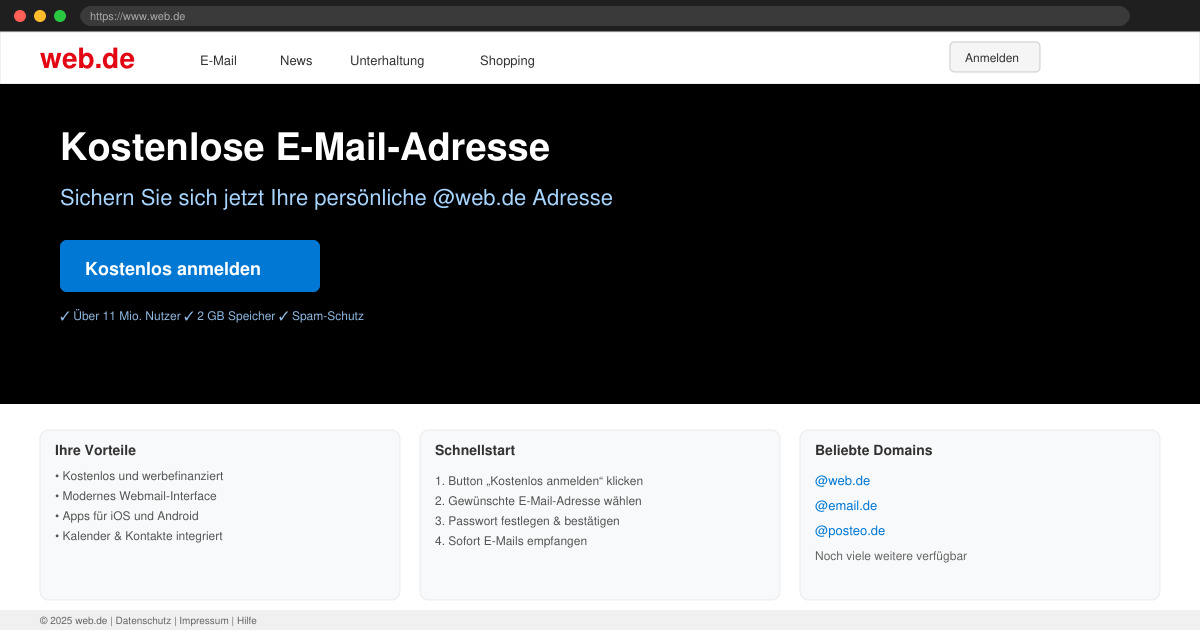Click the Noch viele weitere verfügbar text
The image size is (1200, 630).
(x=891, y=556)
